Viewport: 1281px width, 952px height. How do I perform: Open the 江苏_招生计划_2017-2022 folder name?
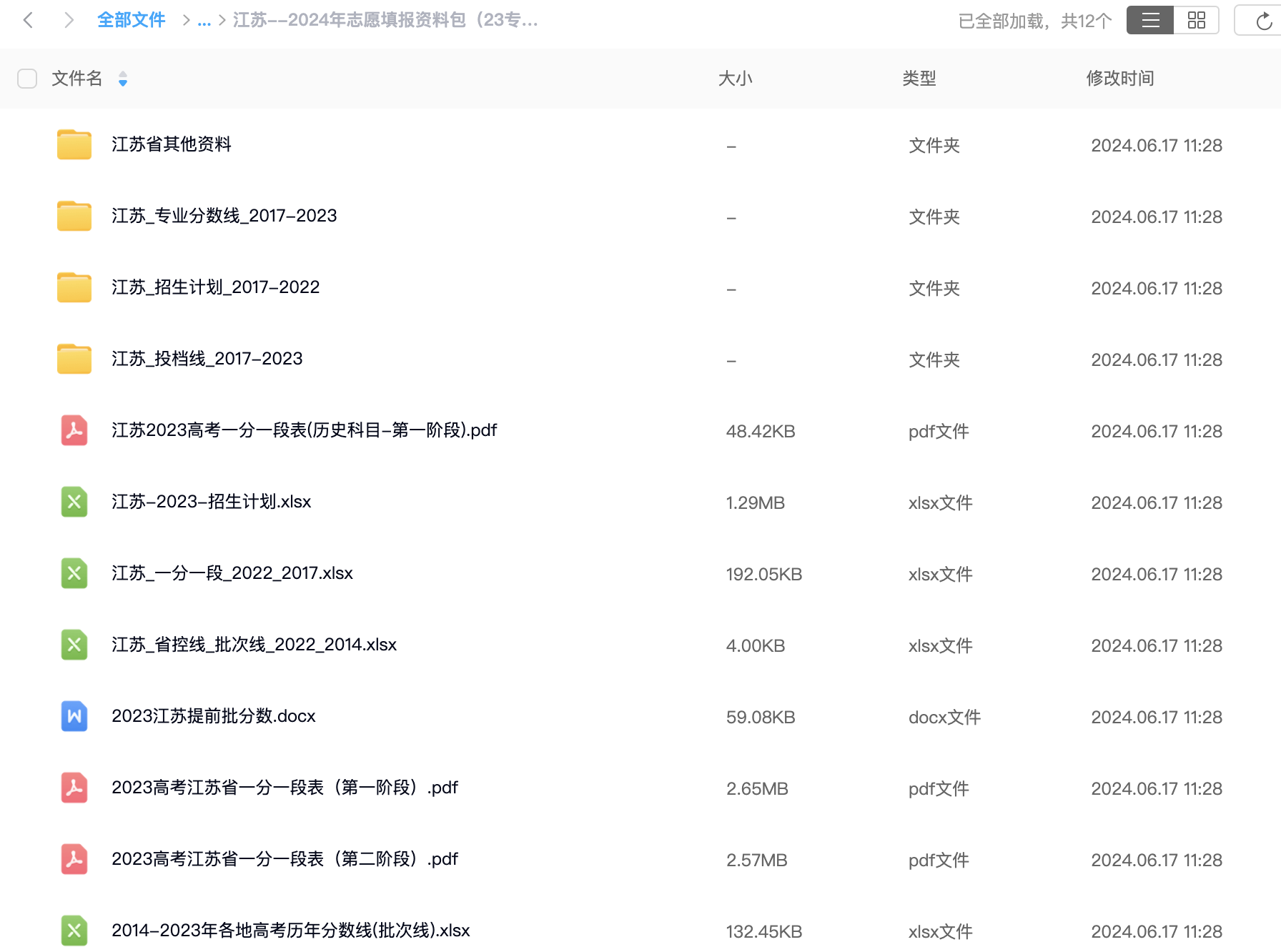[x=216, y=287]
